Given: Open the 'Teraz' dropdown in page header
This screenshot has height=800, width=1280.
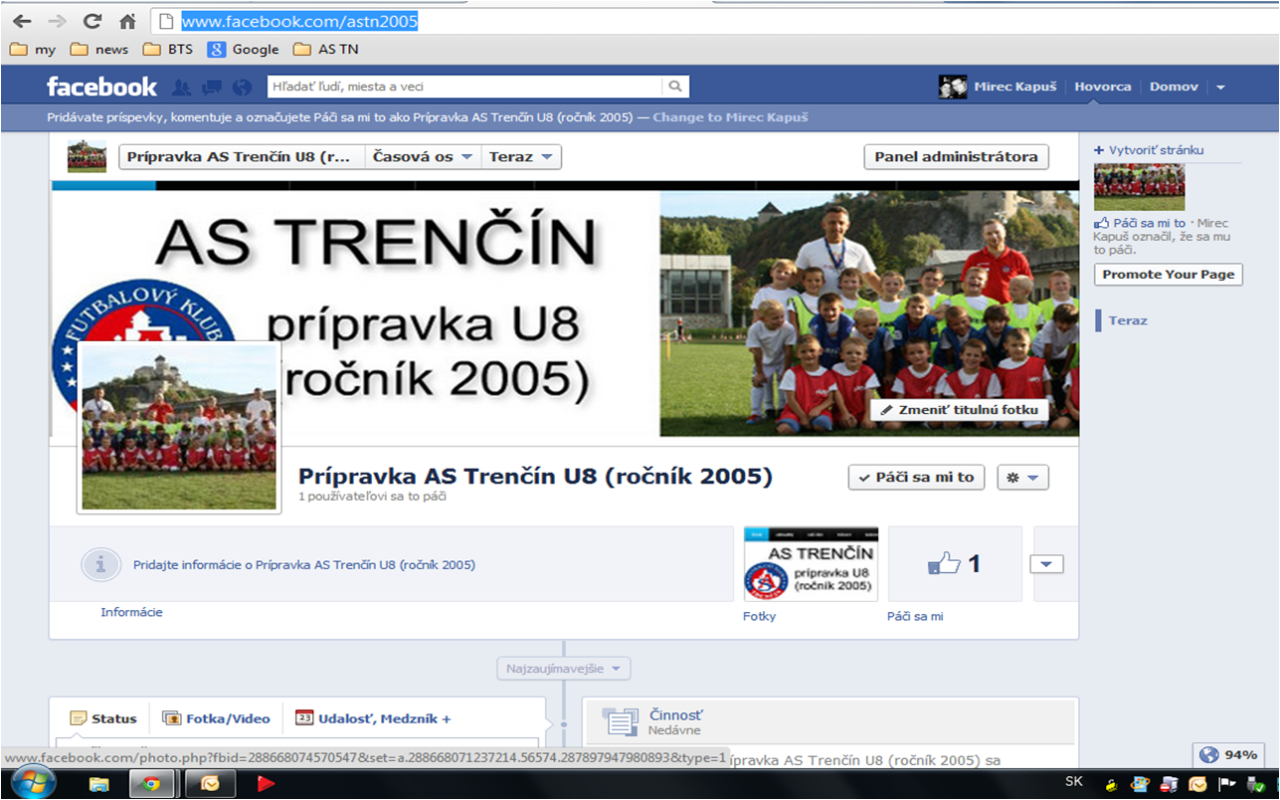Looking at the screenshot, I should [x=521, y=157].
